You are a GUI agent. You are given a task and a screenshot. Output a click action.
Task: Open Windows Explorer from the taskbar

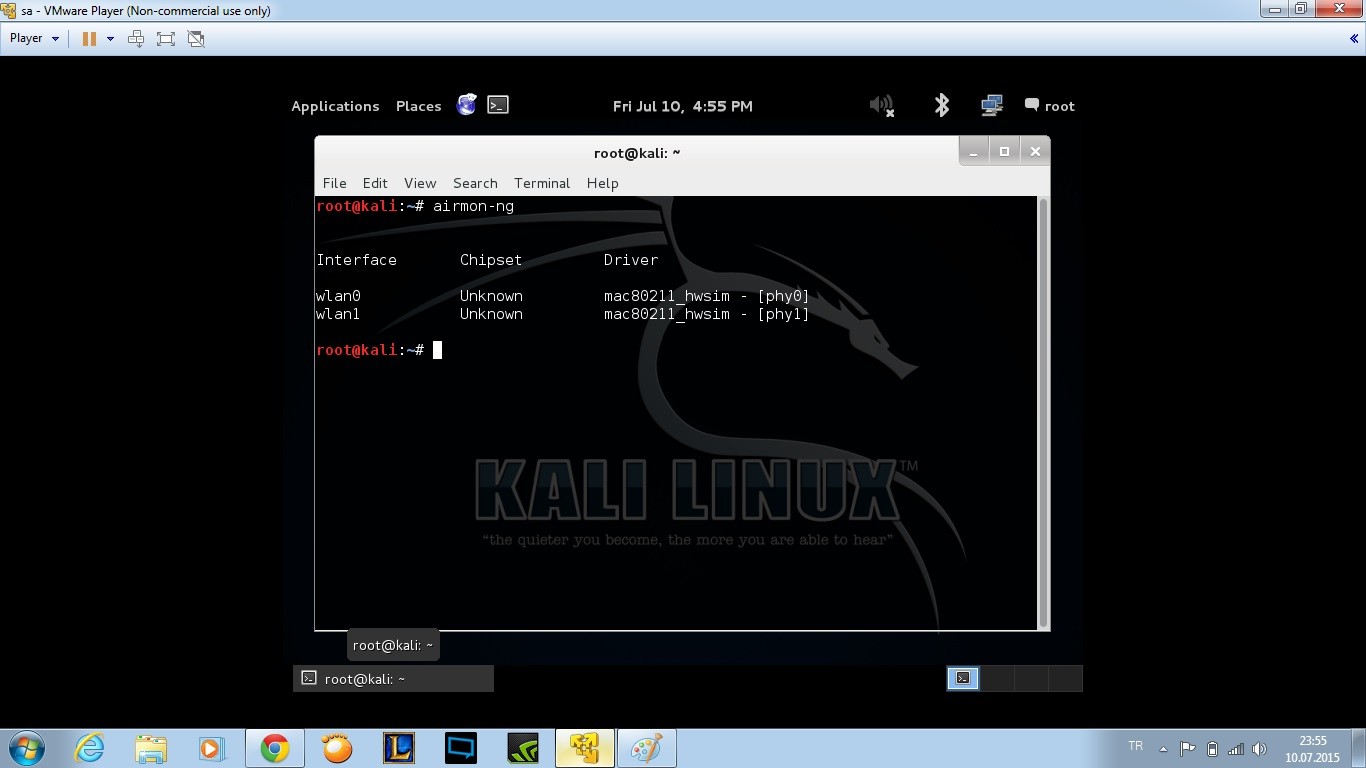pos(151,748)
